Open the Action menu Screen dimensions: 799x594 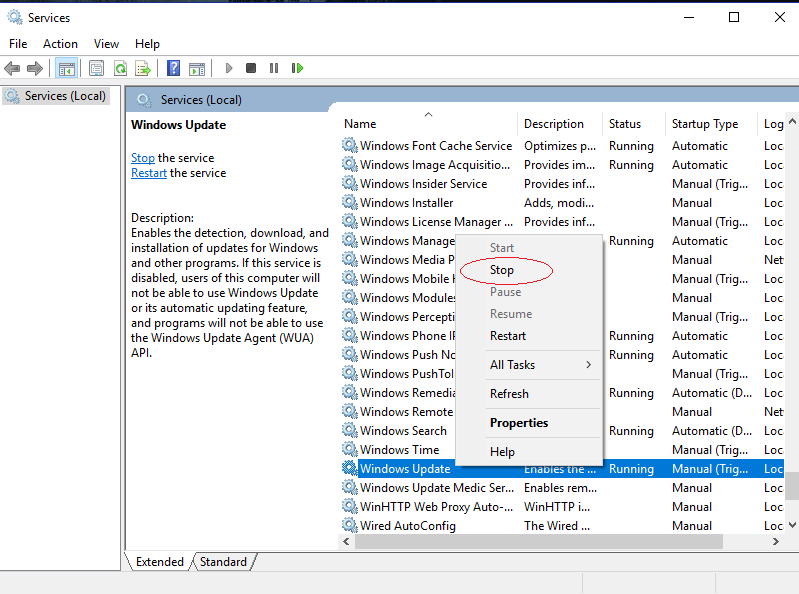click(60, 44)
